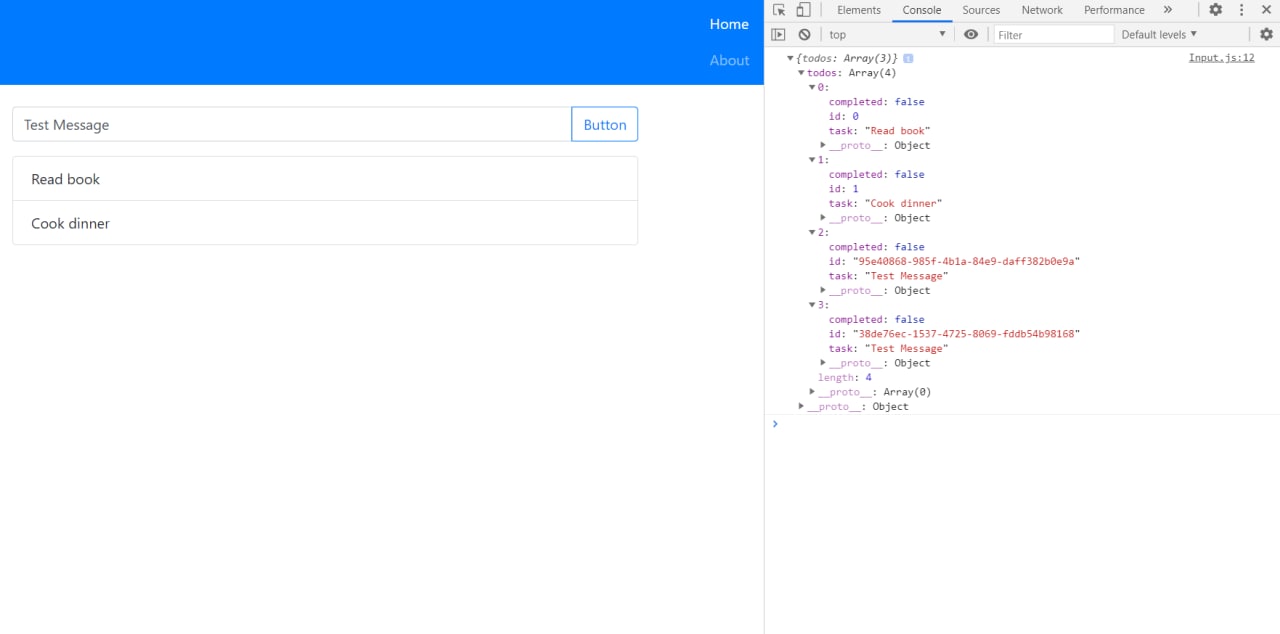Click the blue info badge next to todos
The height and width of the screenshot is (634, 1280).
pyautogui.click(x=908, y=59)
